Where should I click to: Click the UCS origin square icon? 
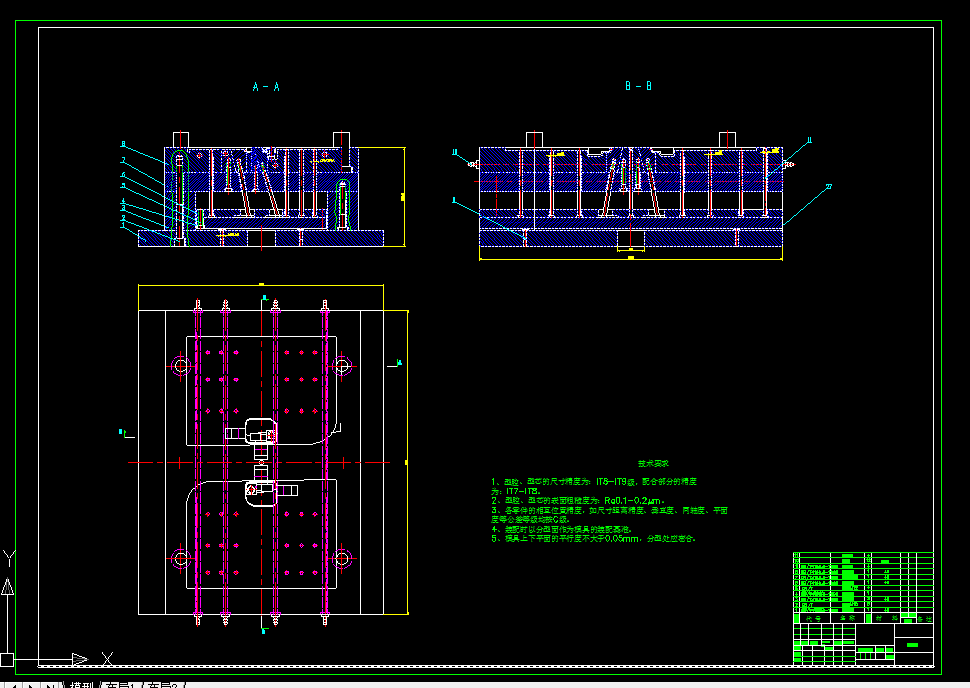[x=7, y=660]
